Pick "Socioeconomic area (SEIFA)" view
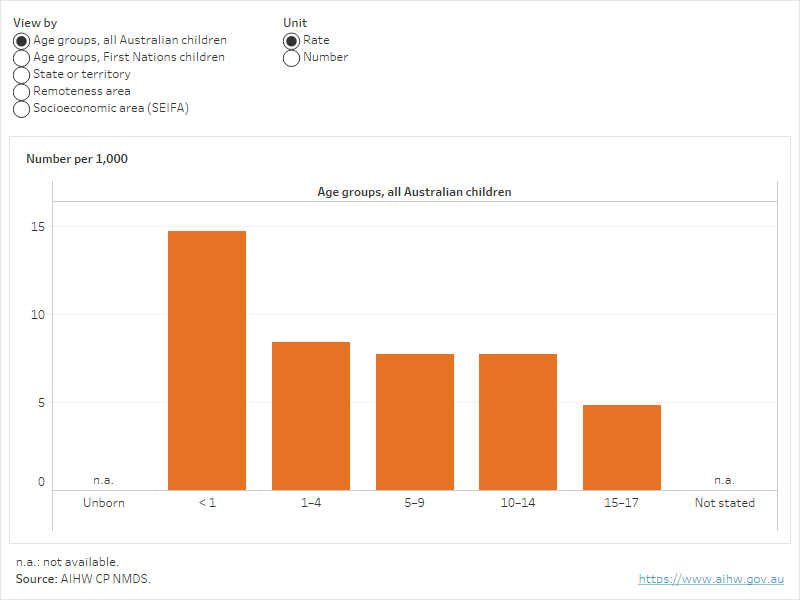This screenshot has height=600, width=800. (x=21, y=108)
